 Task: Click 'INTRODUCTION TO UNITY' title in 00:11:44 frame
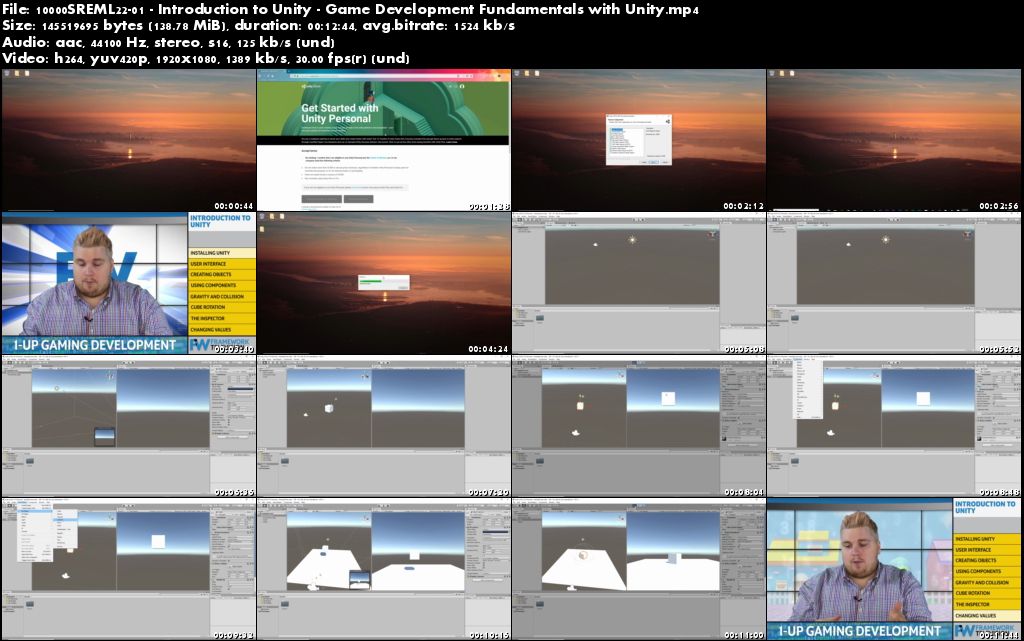[985, 507]
